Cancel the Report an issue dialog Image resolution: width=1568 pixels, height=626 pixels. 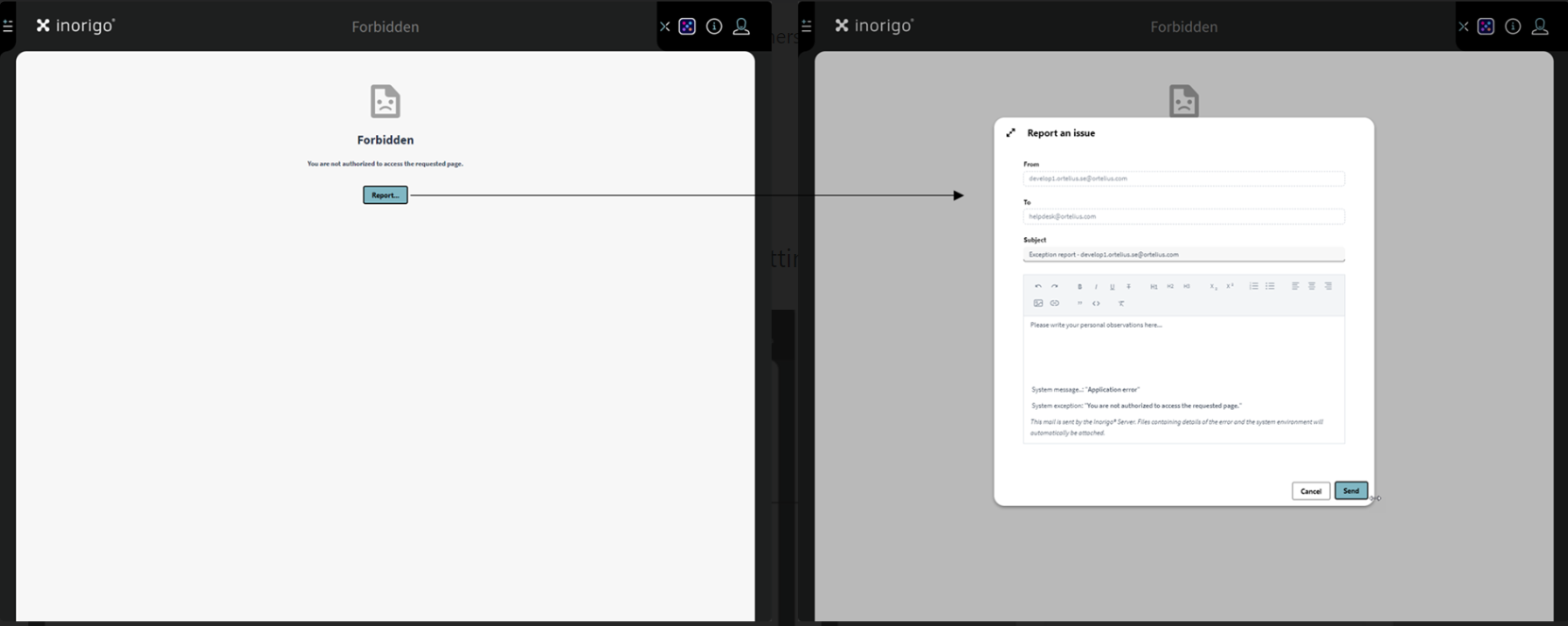[1310, 491]
